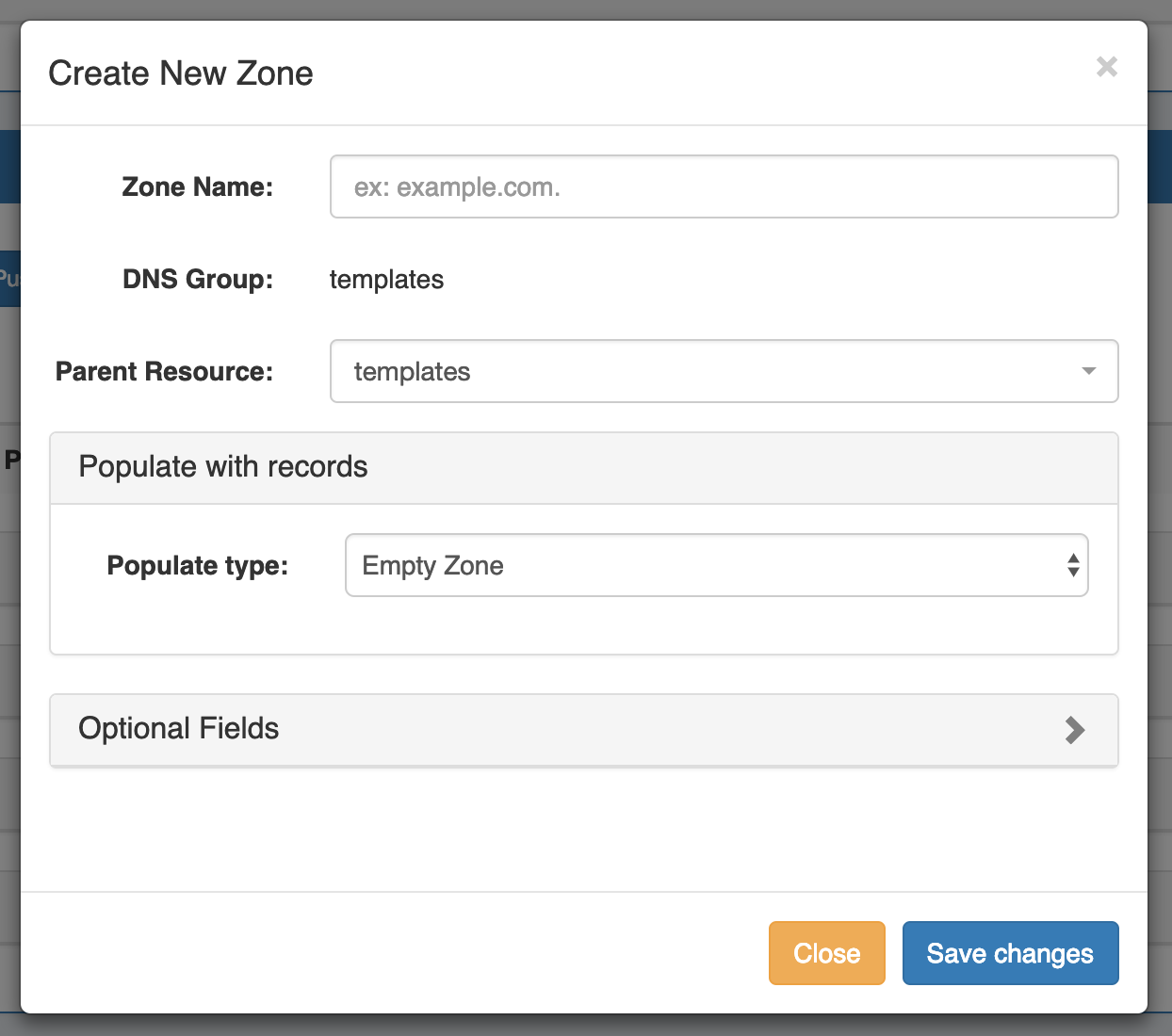
Task: Click the Parent Resource label
Action: [164, 371]
